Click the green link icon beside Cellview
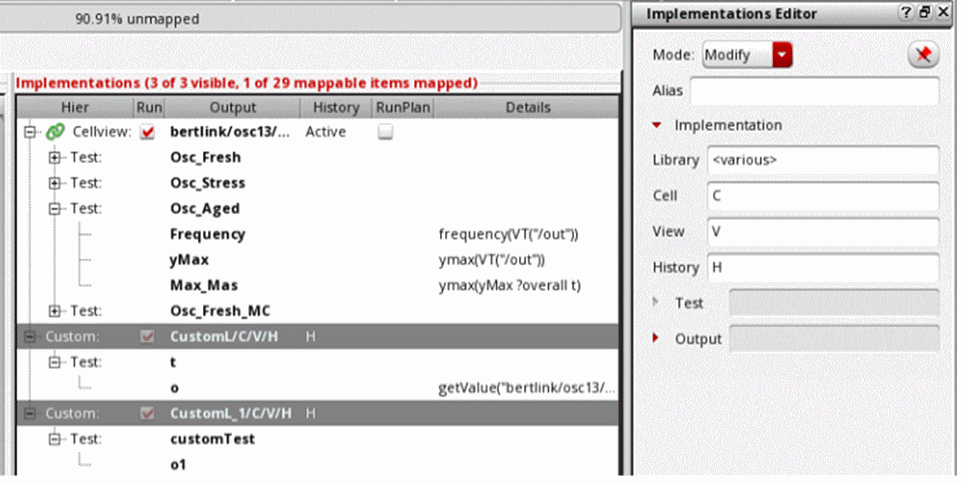 pos(55,132)
